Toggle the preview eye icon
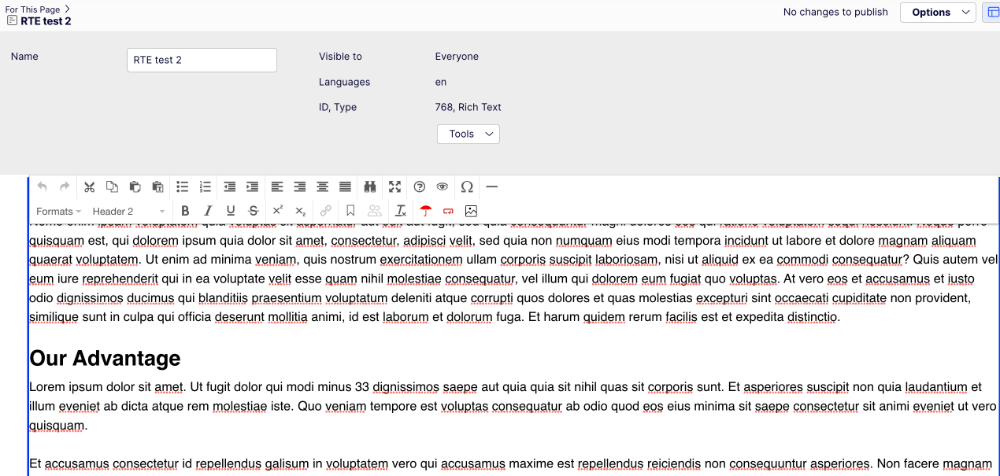 pyautogui.click(x=443, y=187)
